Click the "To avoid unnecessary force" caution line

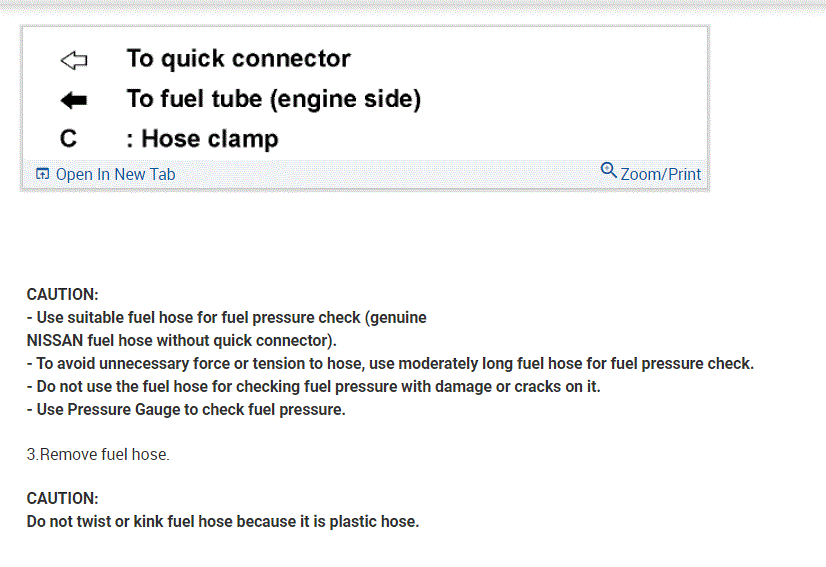[390, 363]
